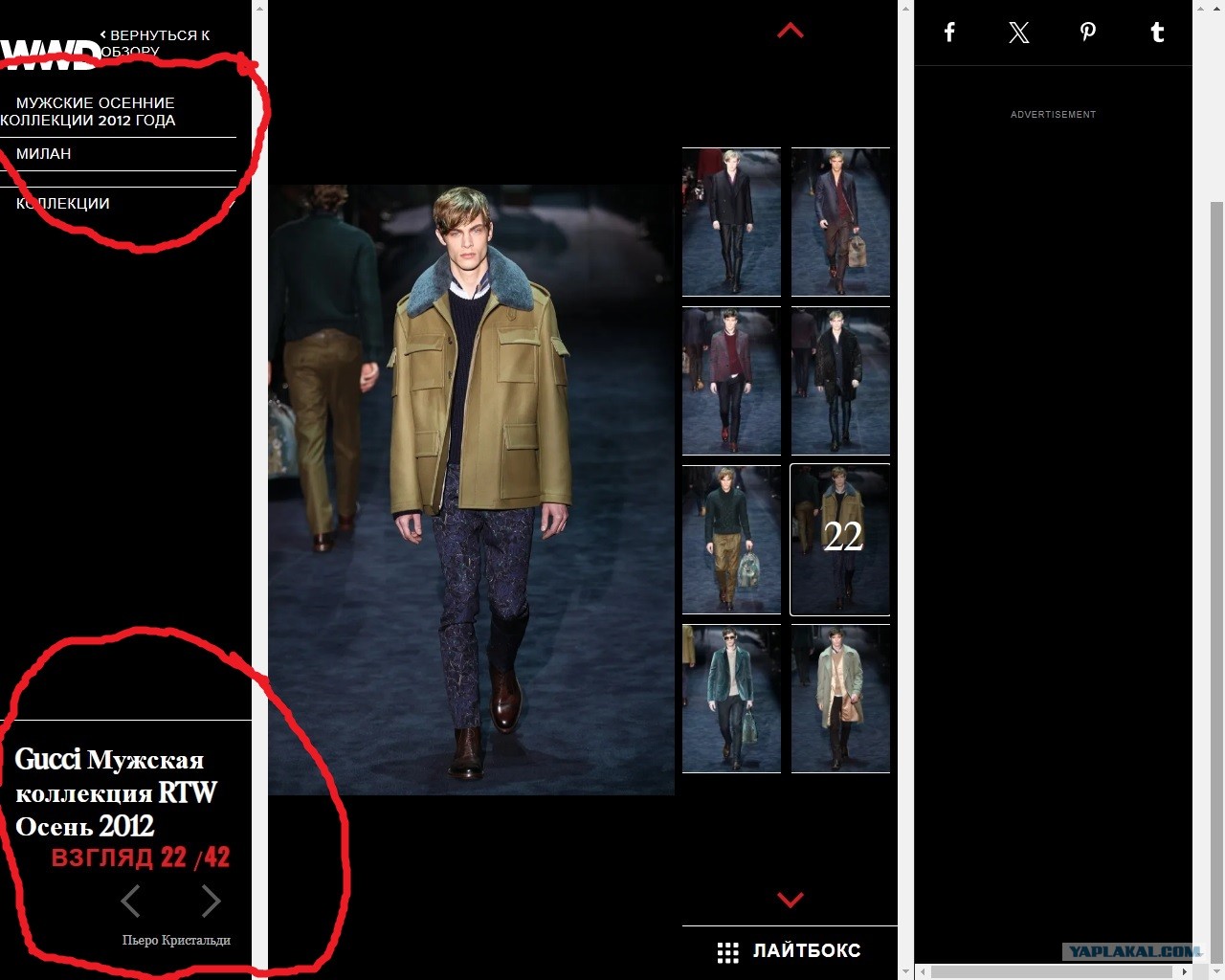Open Мужские осенние коллекции 2012 года
Image resolution: width=1225 pixels, height=980 pixels.
(x=88, y=111)
